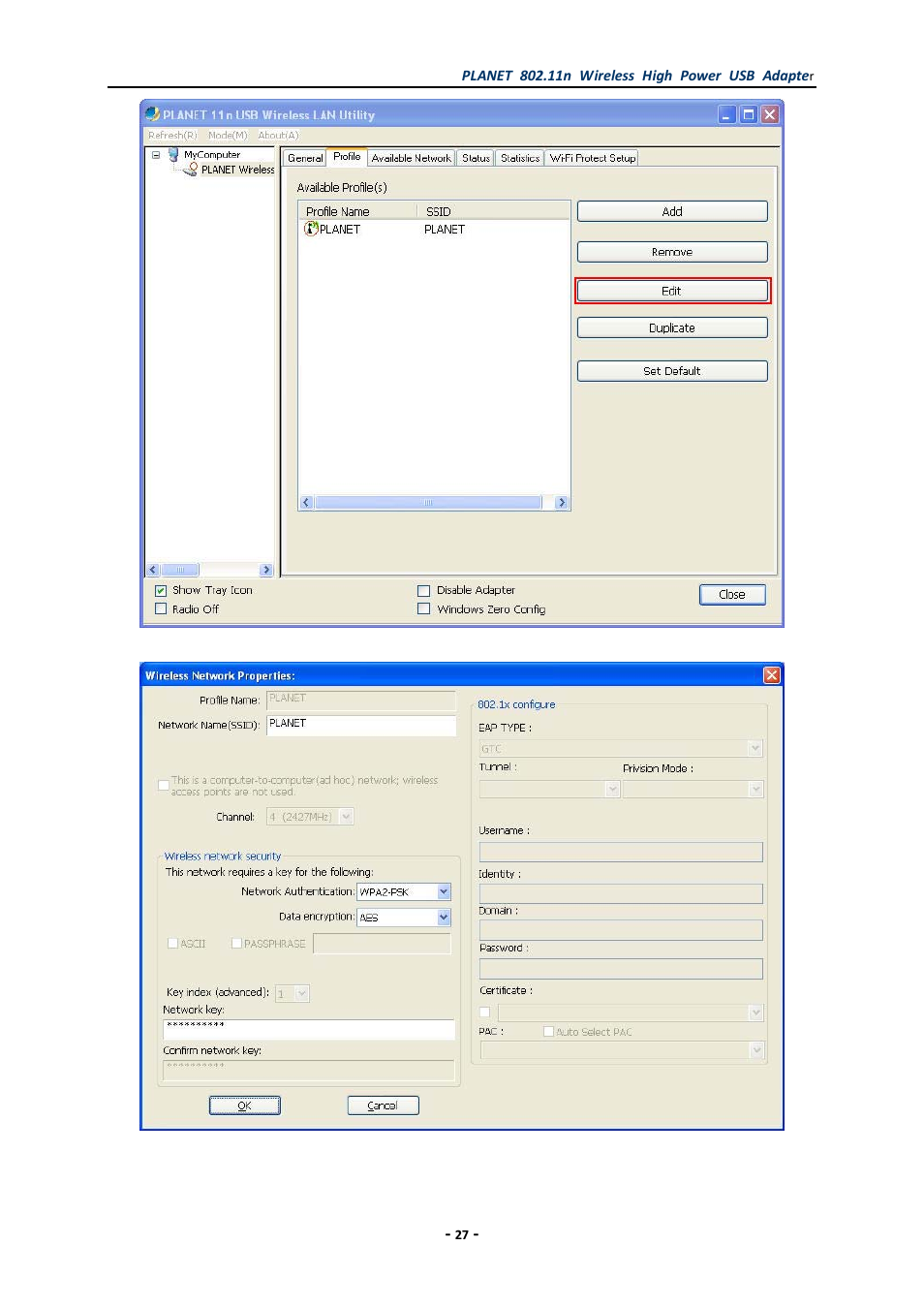Click profile list scroll right arrow
Screen dimensions: 924x1308
(x=562, y=503)
